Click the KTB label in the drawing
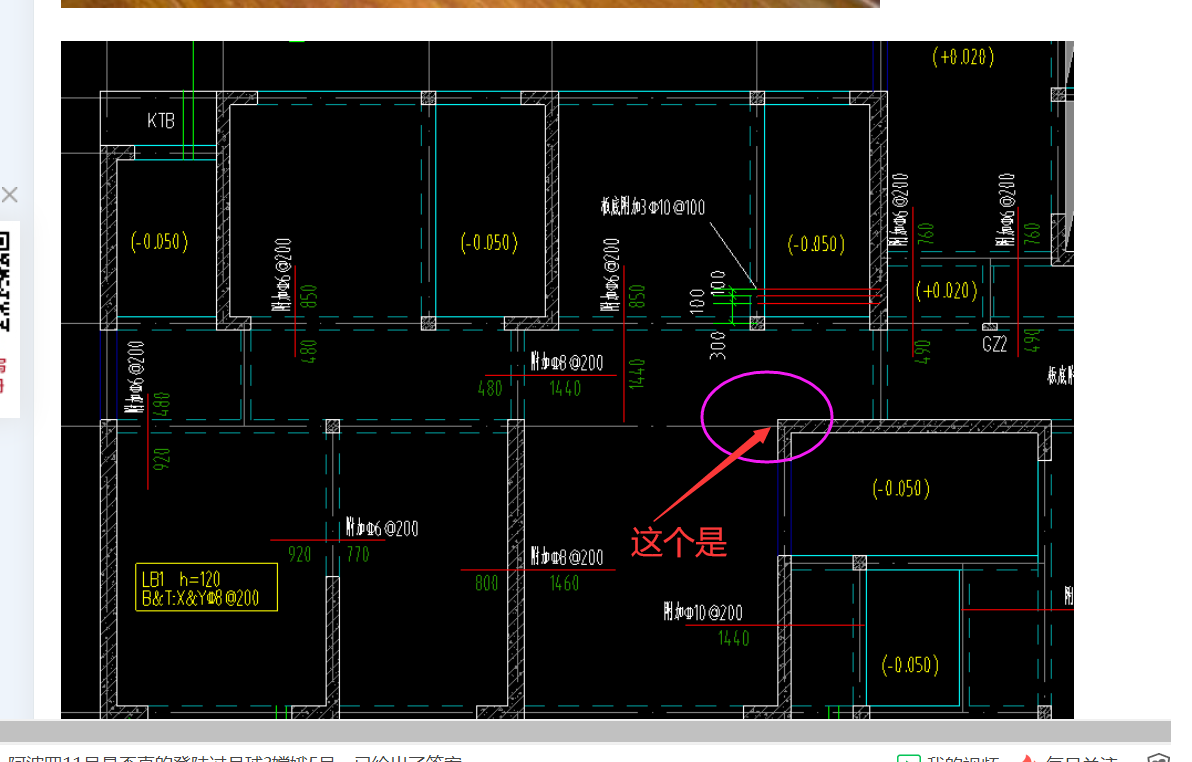Viewport: 1192px width, 762px height. pyautogui.click(x=161, y=121)
